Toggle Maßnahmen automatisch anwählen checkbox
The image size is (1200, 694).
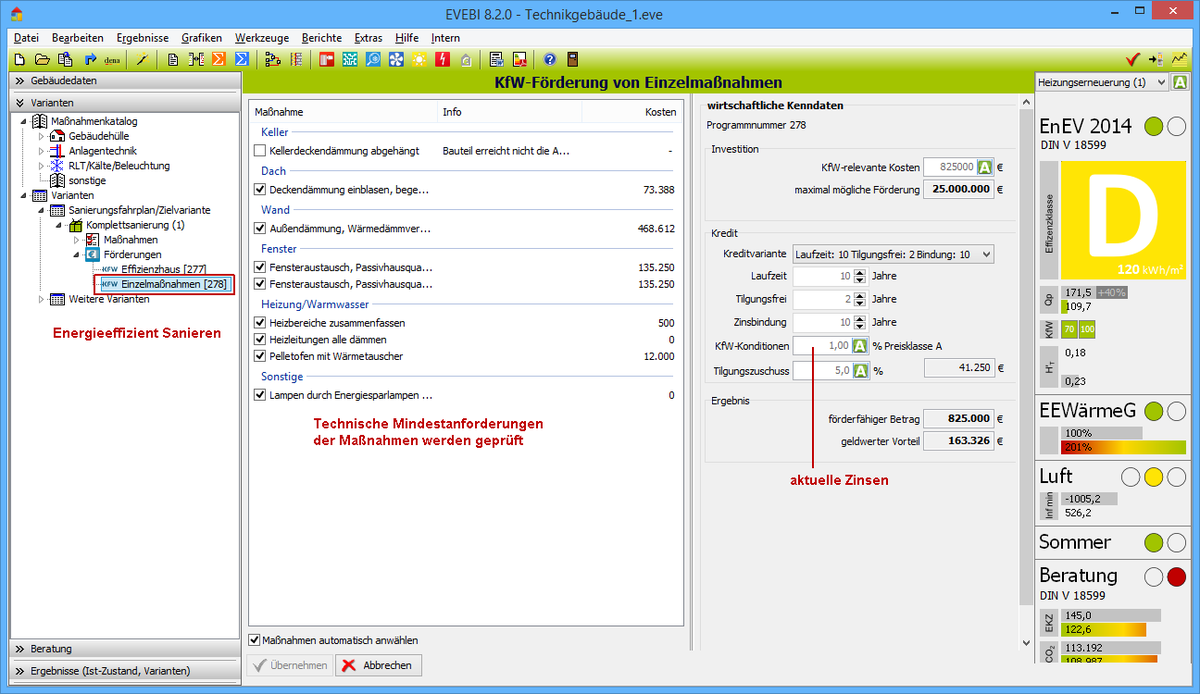(254, 640)
